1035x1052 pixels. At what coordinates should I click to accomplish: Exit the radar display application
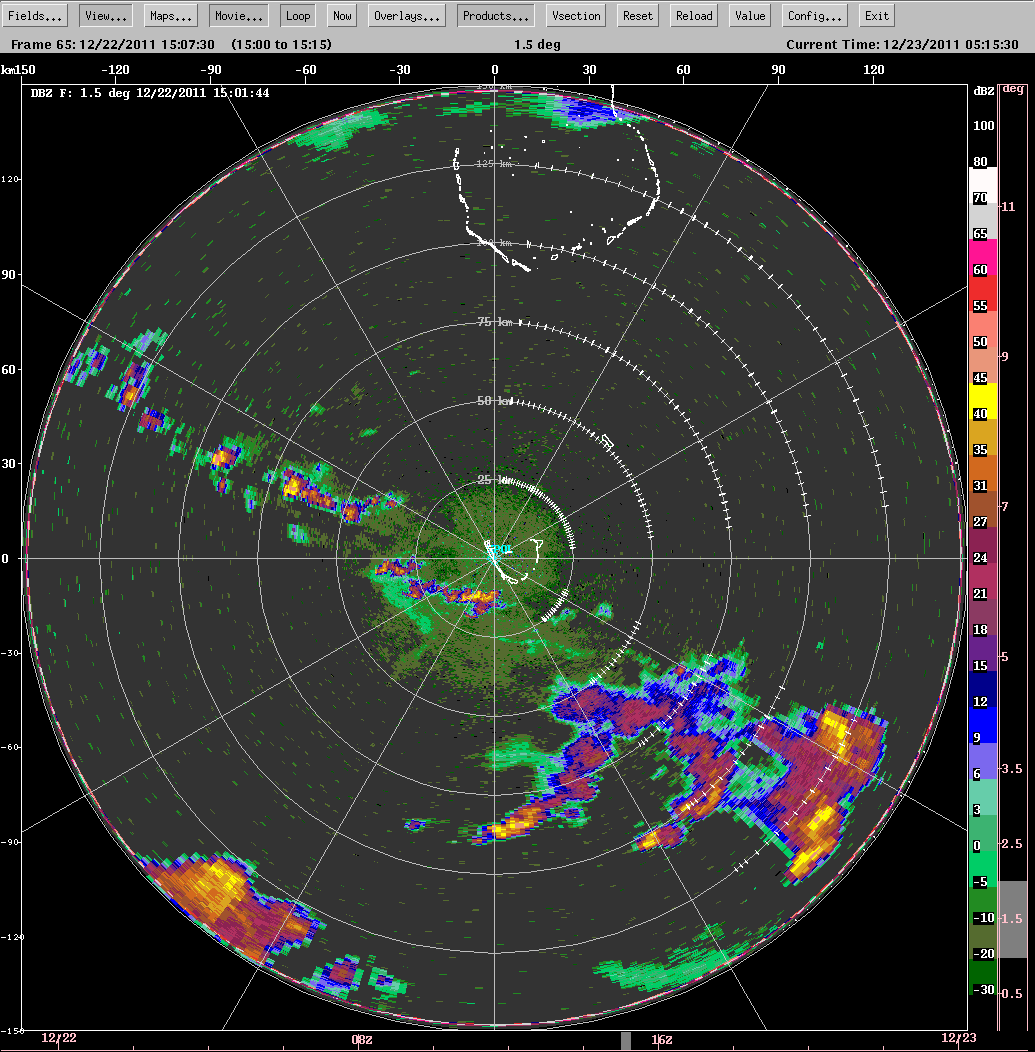pos(876,16)
